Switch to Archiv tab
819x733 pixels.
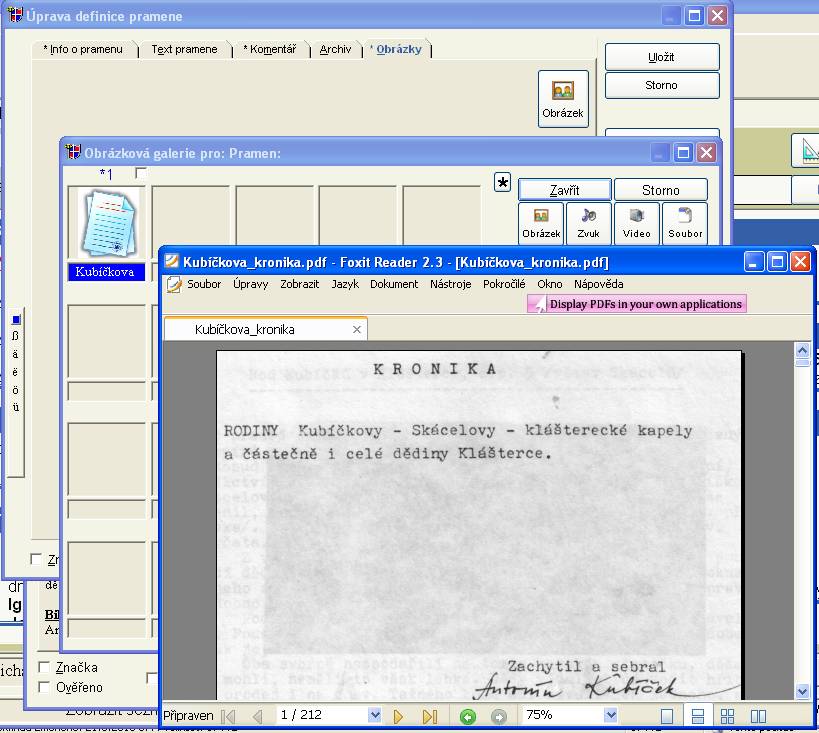pyautogui.click(x=335, y=49)
